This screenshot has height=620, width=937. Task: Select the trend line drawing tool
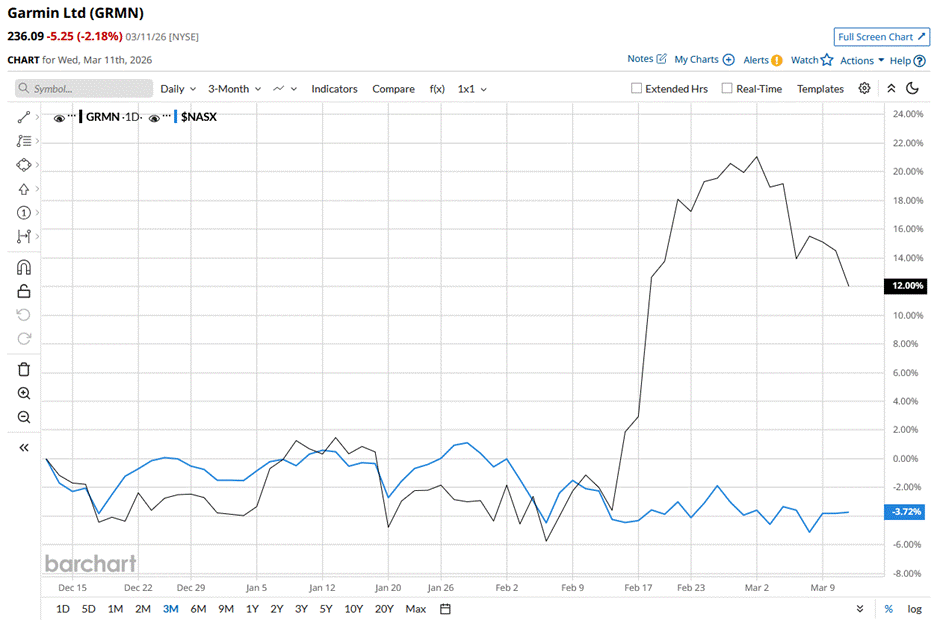(23, 117)
